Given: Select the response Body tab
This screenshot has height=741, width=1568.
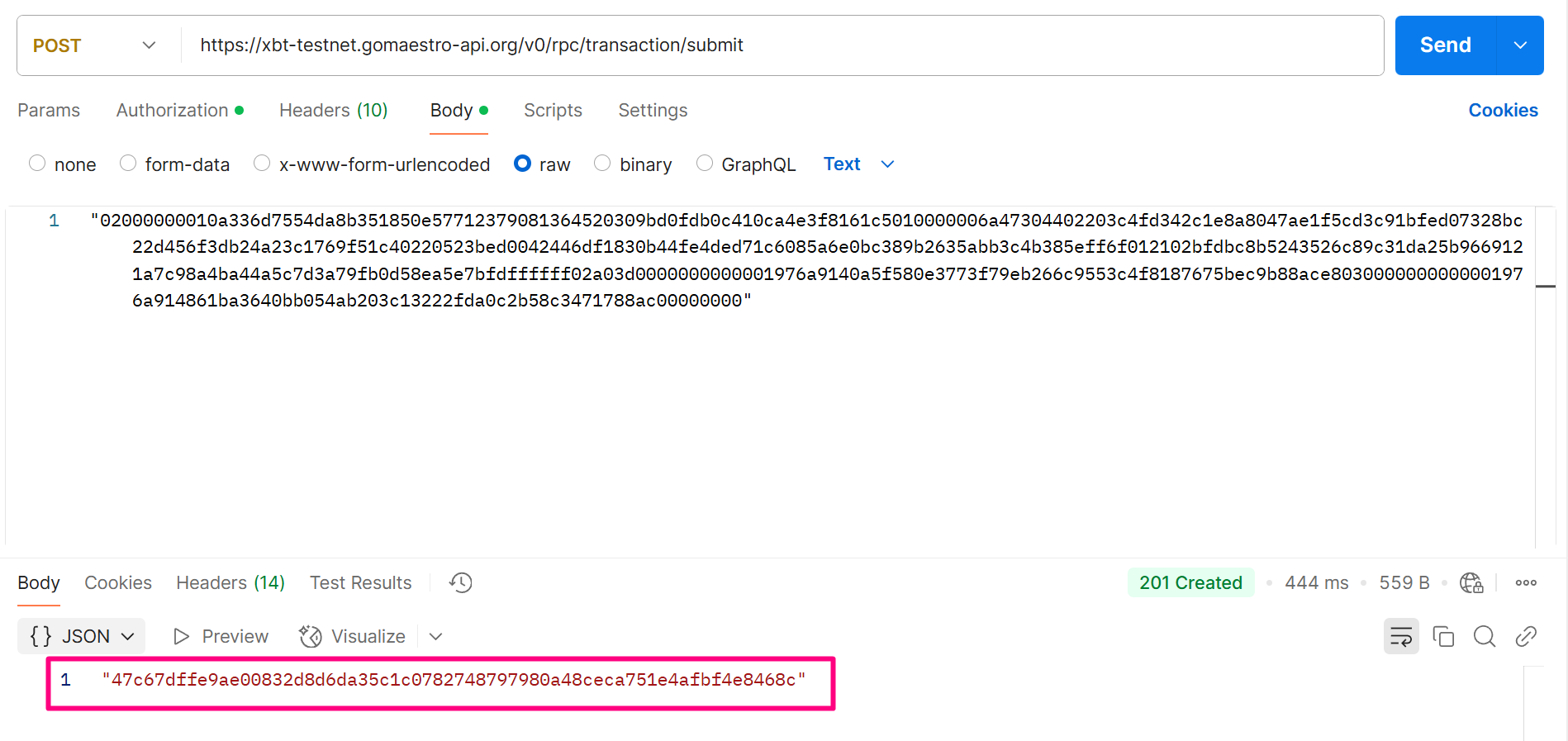Looking at the screenshot, I should pyautogui.click(x=39, y=582).
